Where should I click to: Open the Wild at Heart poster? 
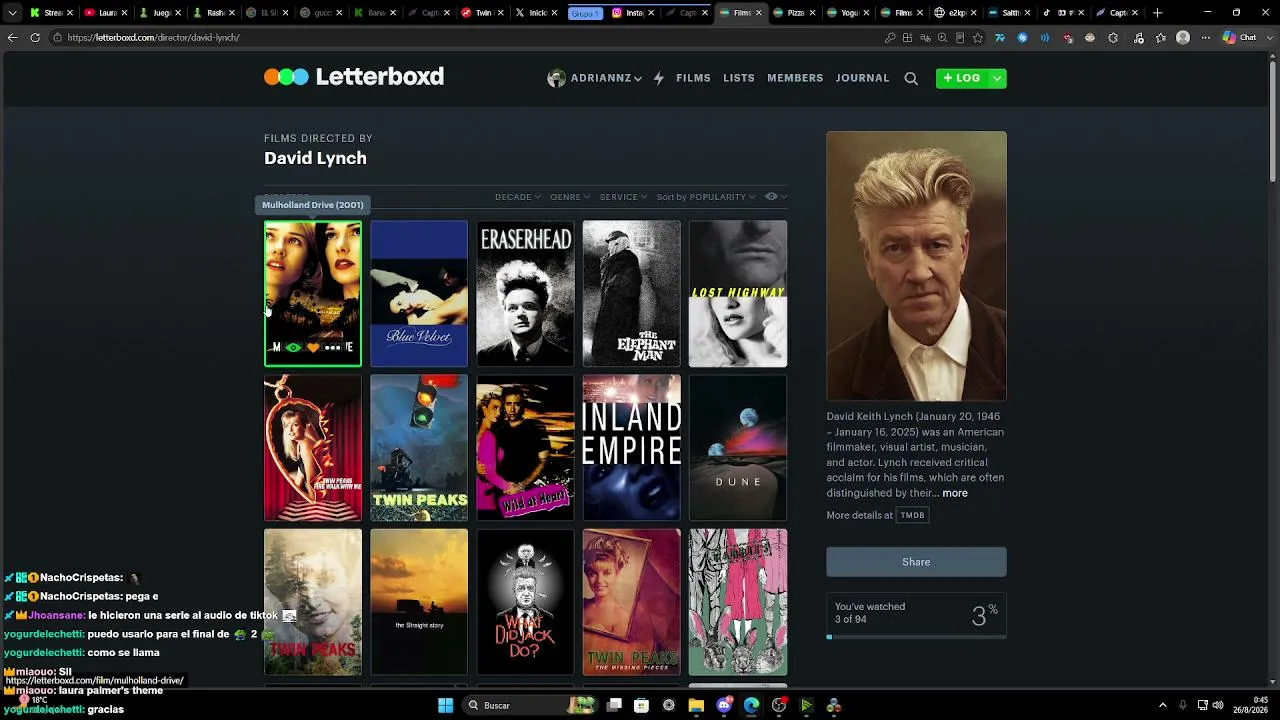click(x=525, y=448)
